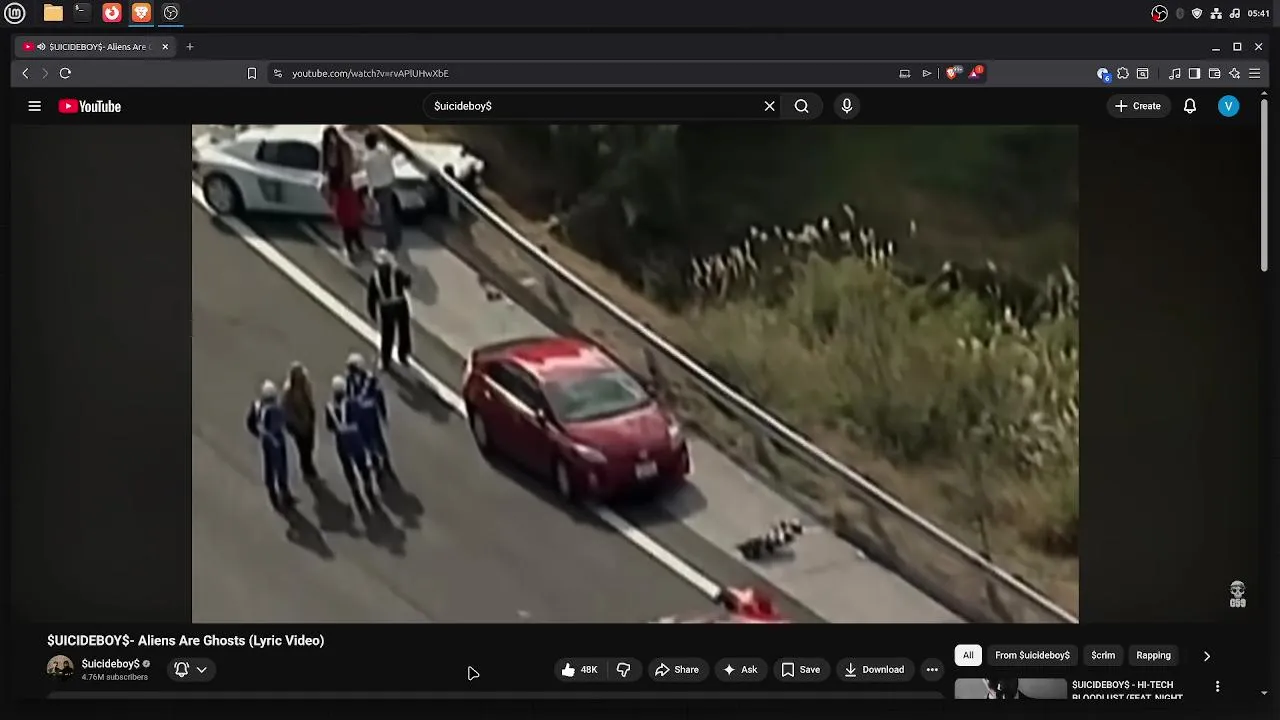This screenshot has width=1280, height=720.
Task: Open a new browser tab
Action: [189, 47]
